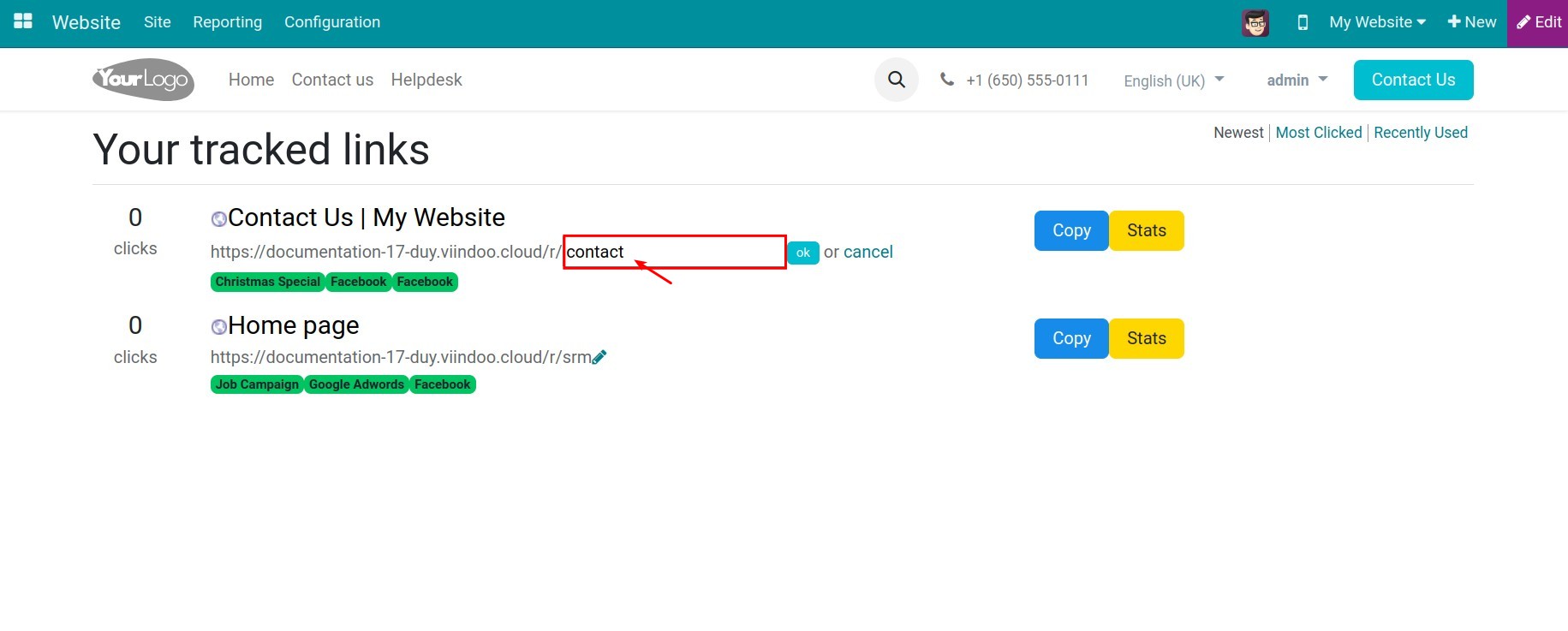
Task: Click the Job Campaign tag
Action: click(257, 384)
